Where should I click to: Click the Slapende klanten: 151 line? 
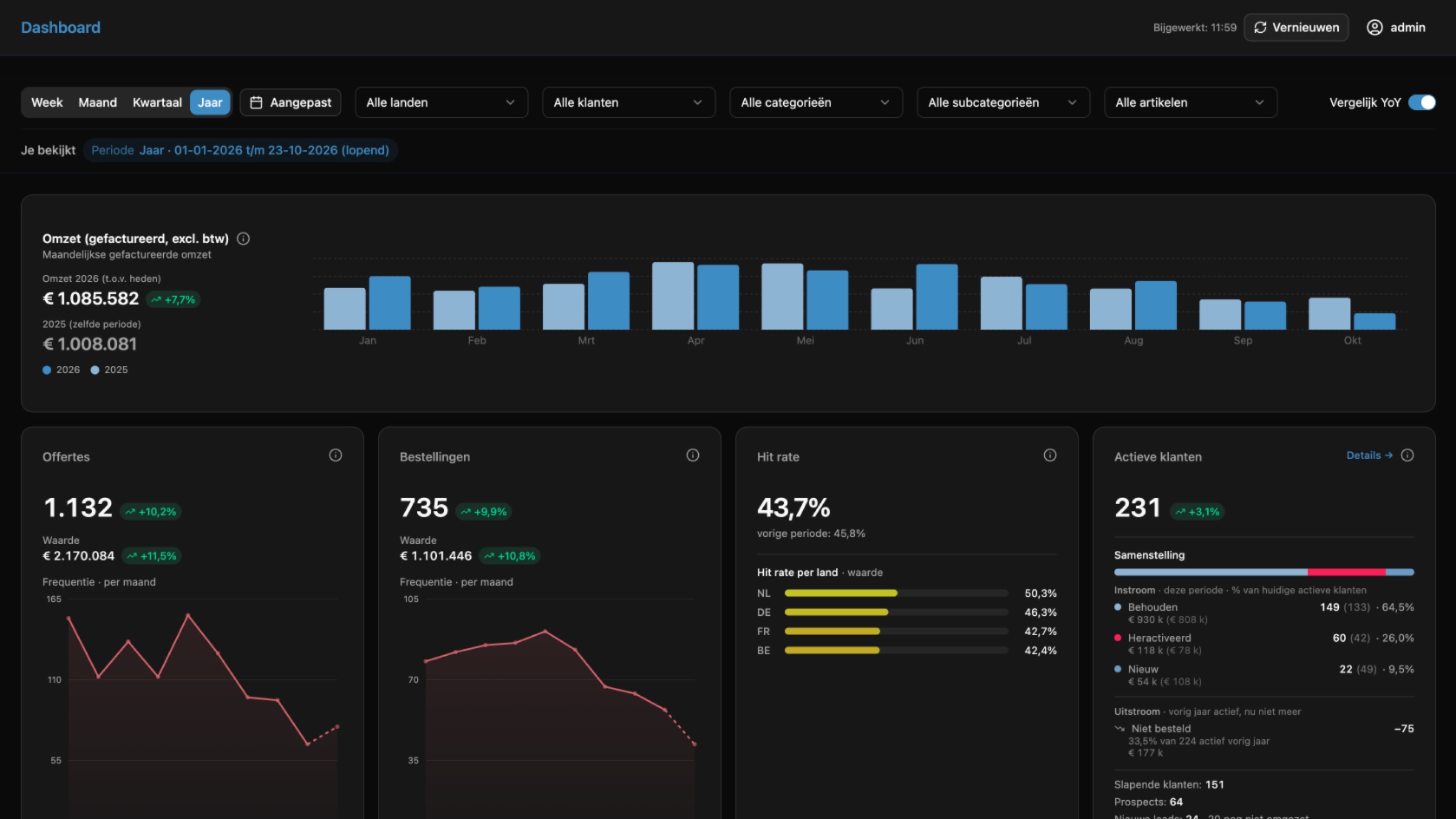coord(1169,784)
